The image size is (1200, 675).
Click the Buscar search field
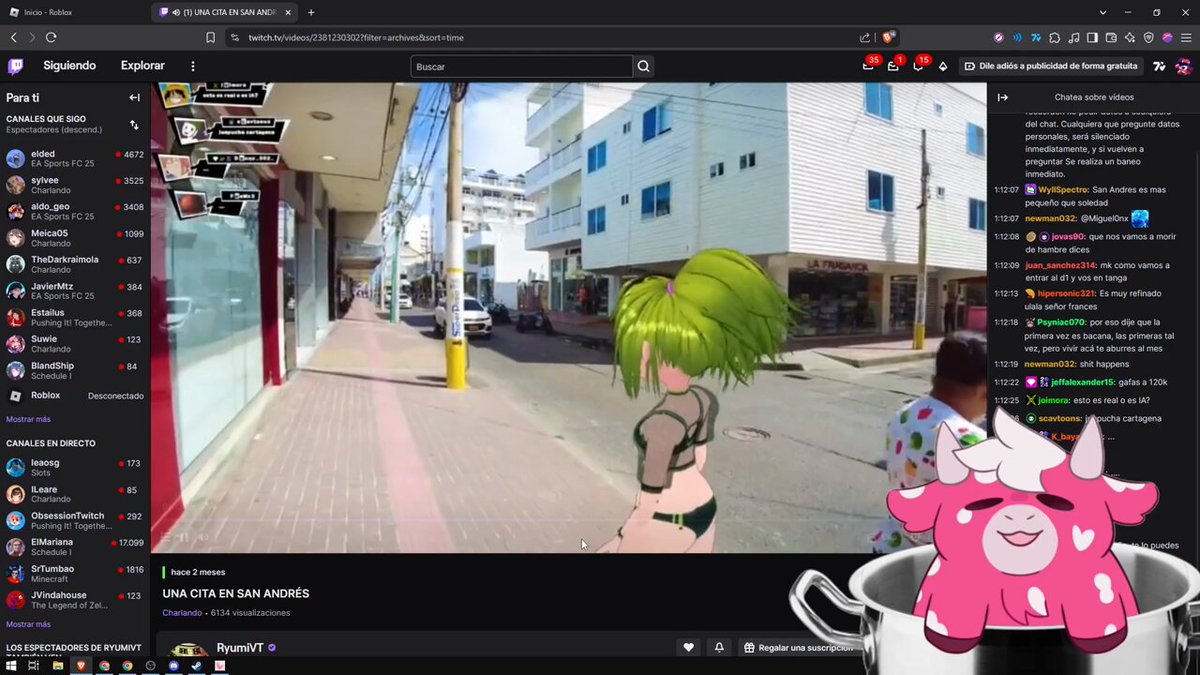tap(522, 66)
